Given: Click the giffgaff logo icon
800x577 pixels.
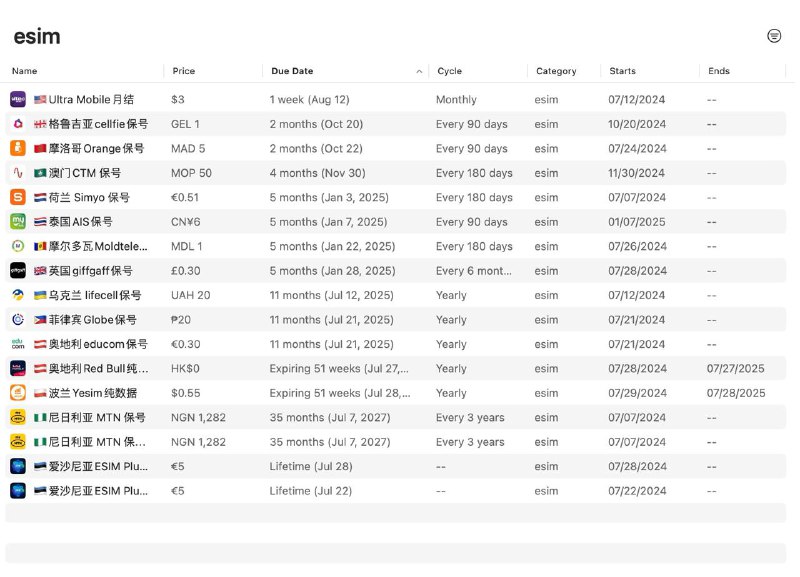Looking at the screenshot, I should pos(18,270).
